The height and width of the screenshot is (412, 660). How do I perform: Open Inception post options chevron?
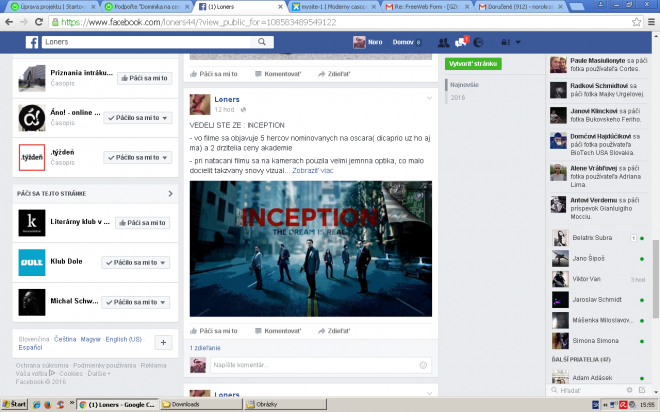pos(429,98)
